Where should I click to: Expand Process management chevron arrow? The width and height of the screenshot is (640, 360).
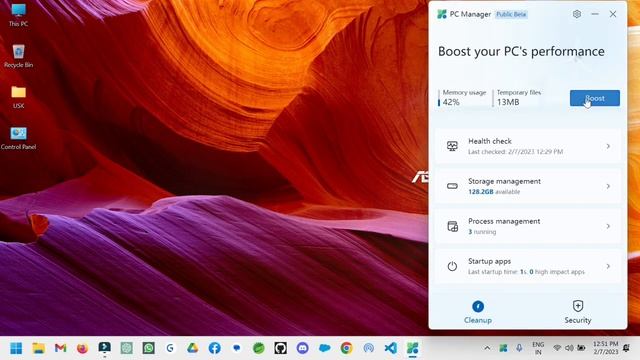tap(608, 226)
